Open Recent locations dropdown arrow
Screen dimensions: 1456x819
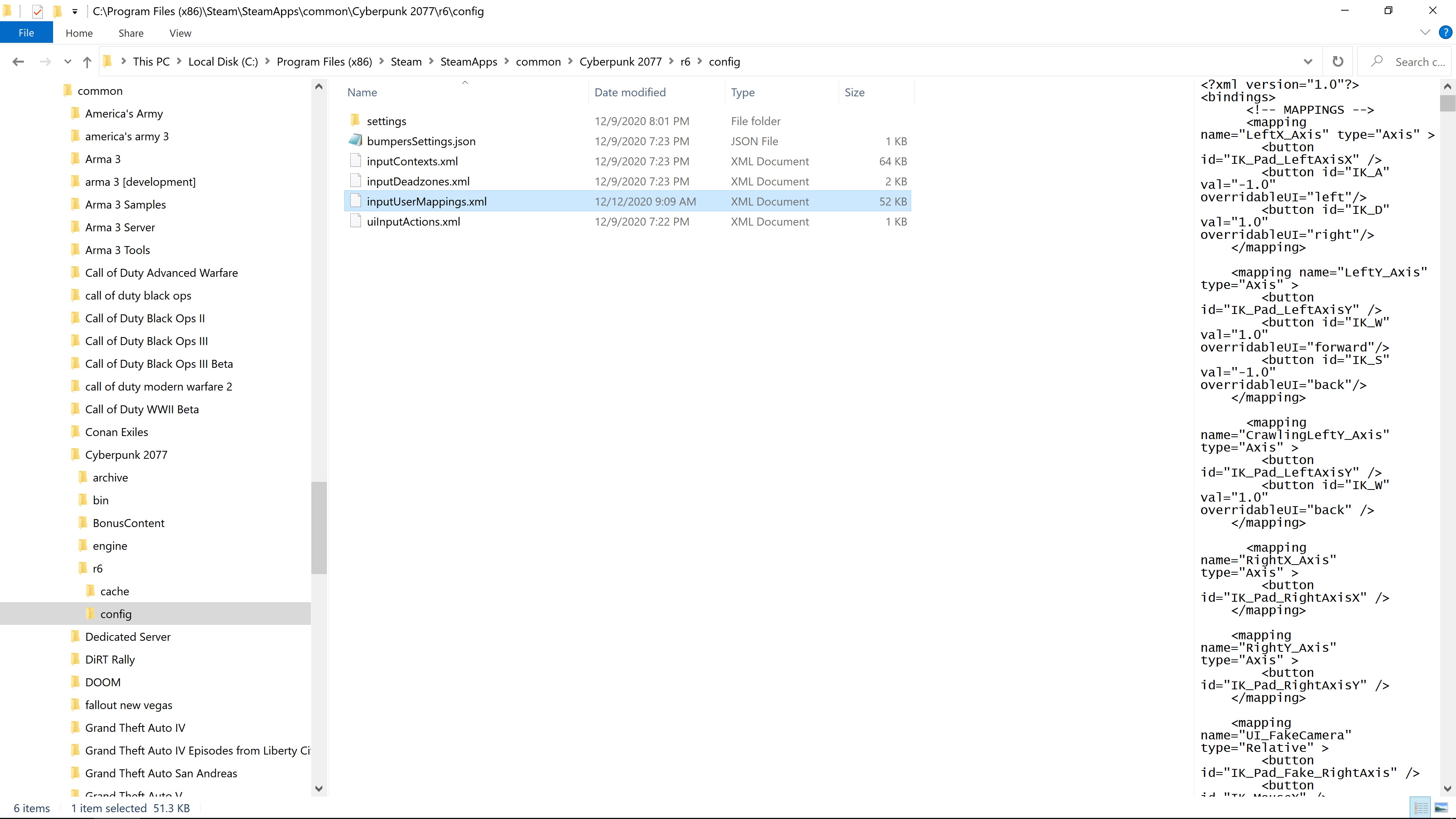tap(67, 61)
